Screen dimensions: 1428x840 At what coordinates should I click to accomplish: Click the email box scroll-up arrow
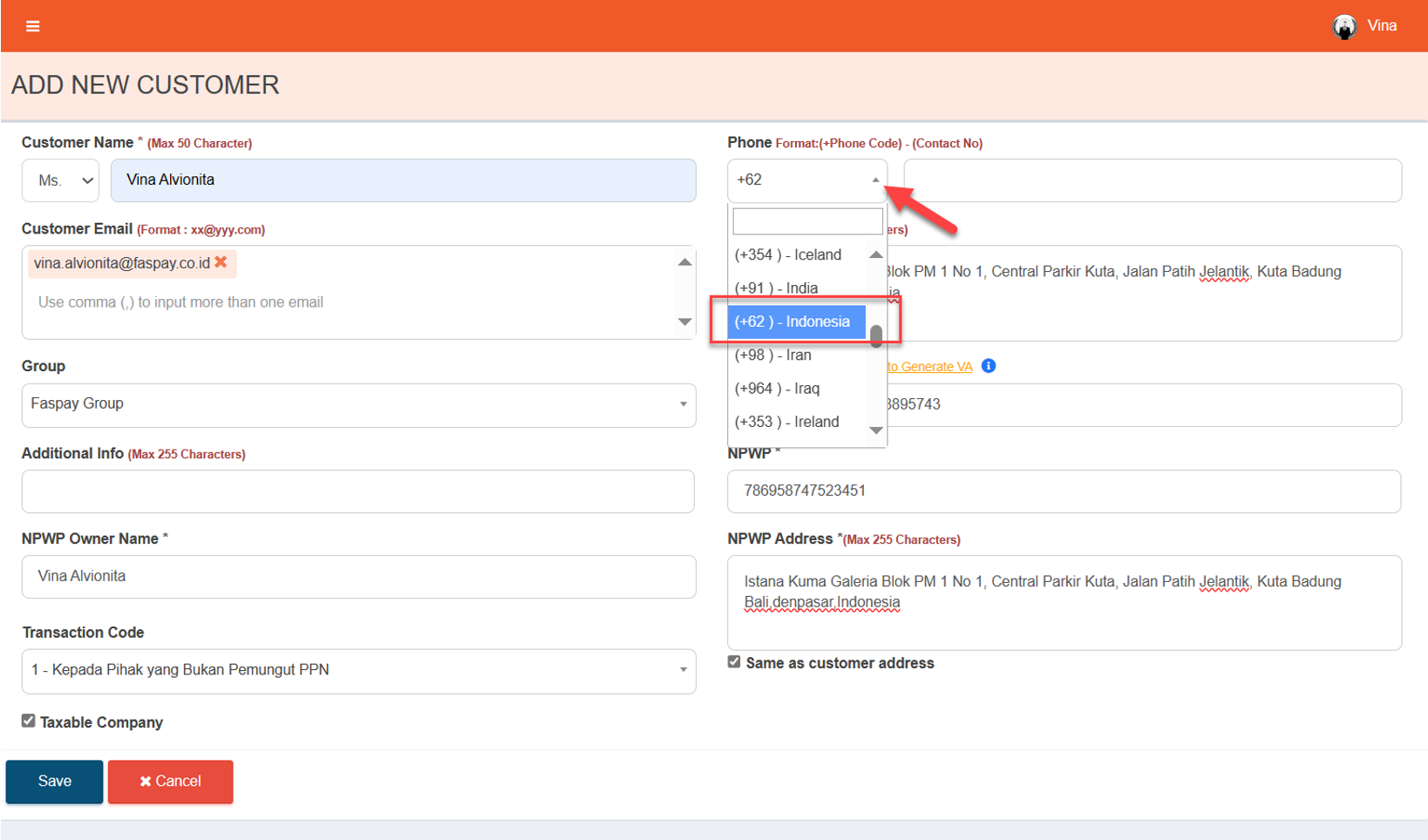685,262
